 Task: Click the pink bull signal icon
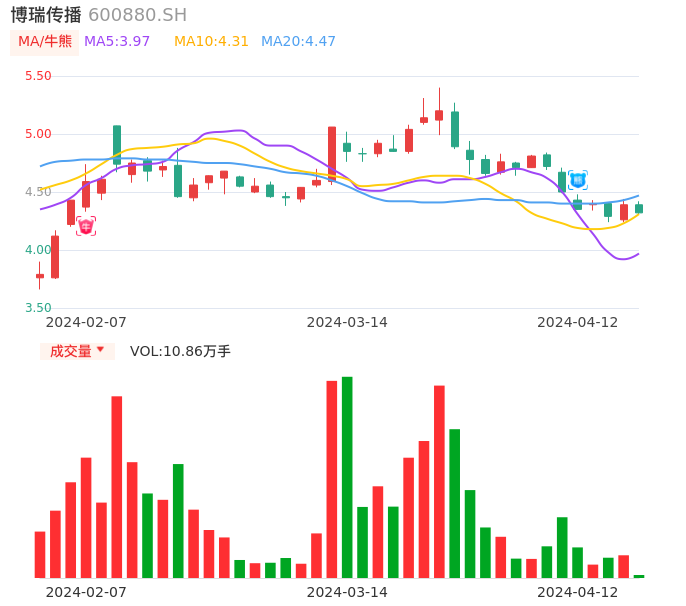tap(86, 226)
